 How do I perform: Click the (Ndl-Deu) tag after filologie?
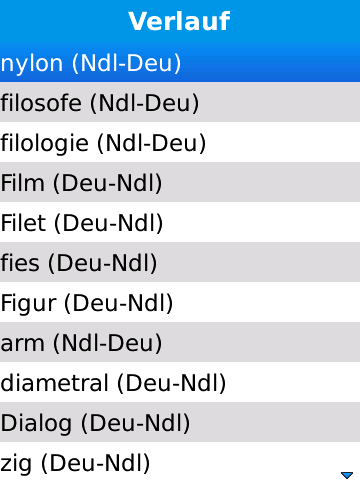click(152, 143)
